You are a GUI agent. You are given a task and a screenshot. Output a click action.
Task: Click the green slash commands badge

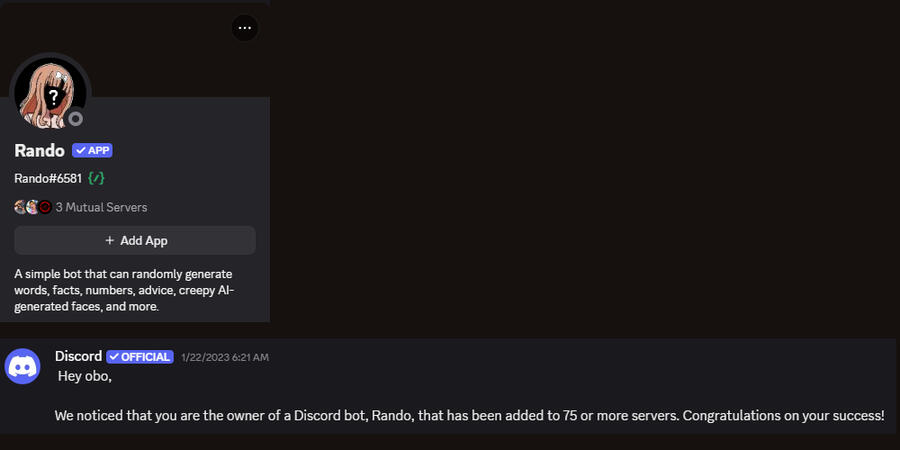pos(96,178)
